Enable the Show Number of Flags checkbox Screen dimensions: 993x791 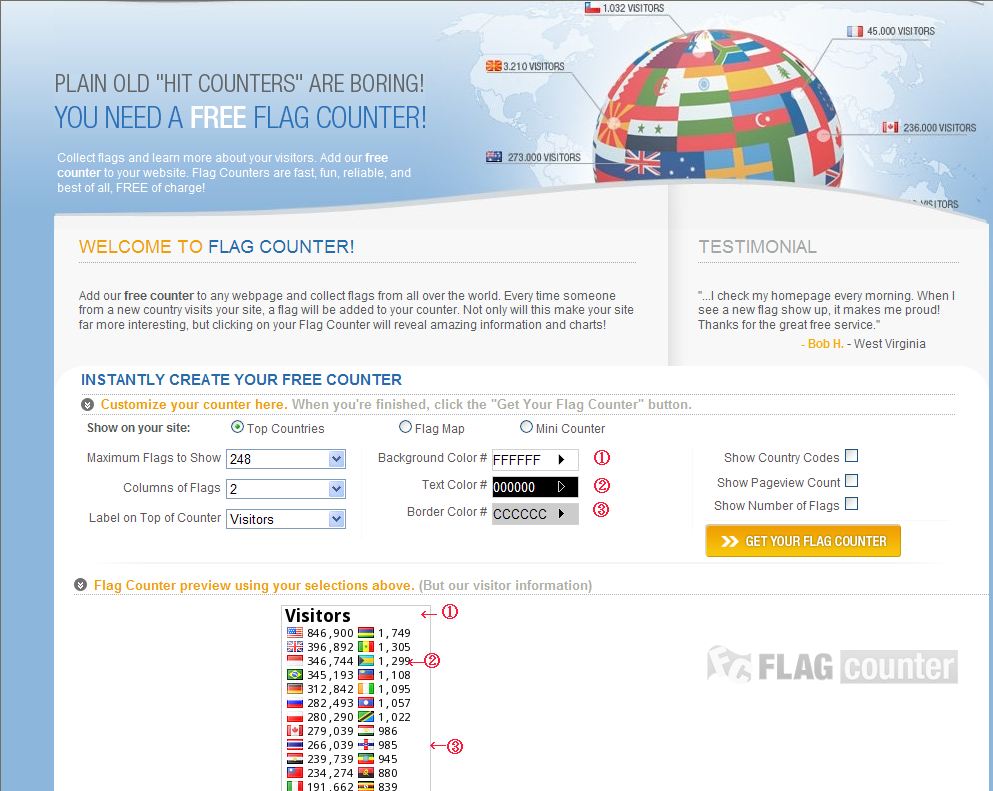click(851, 504)
